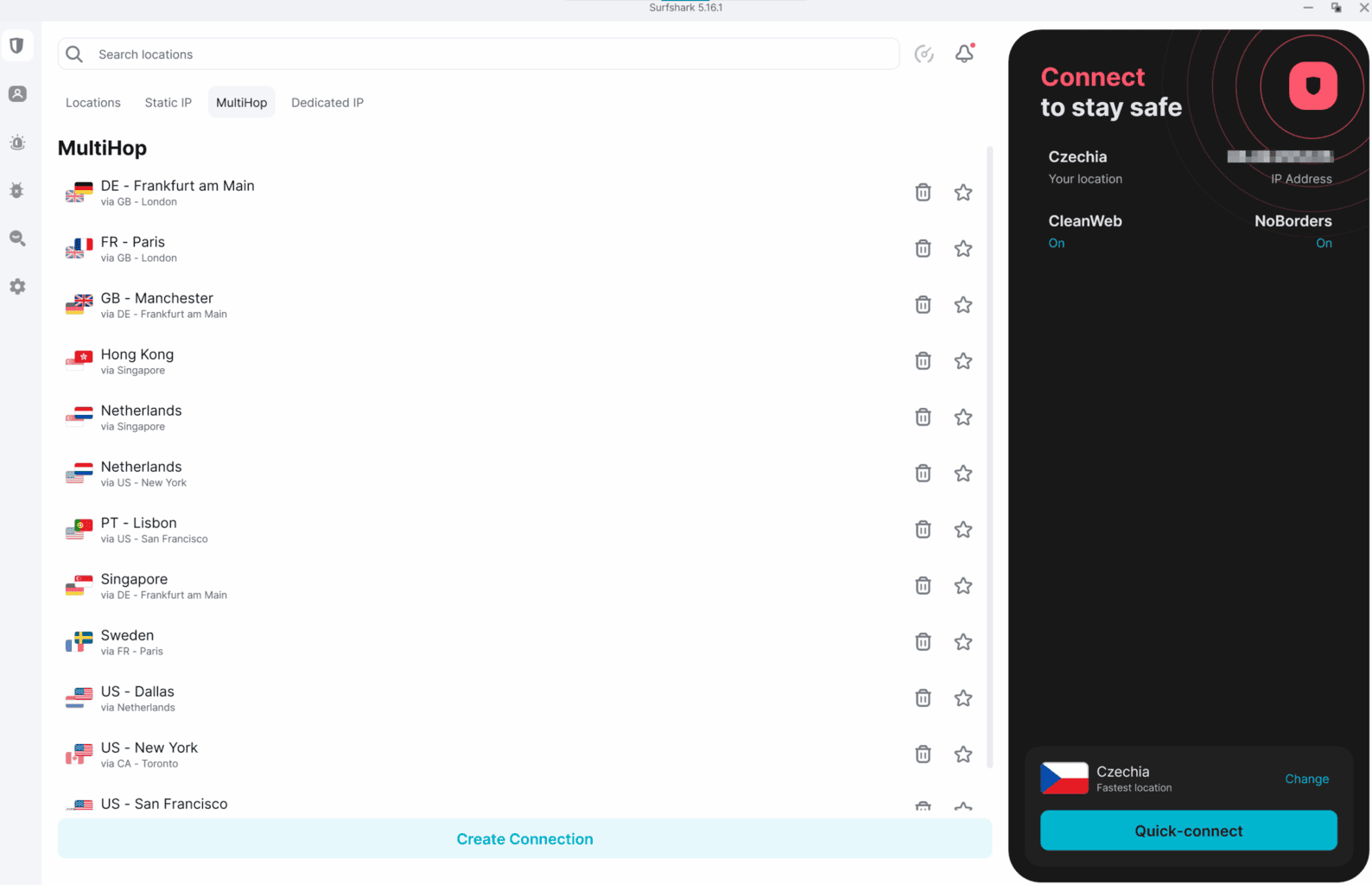Open the Antivirus bug sidebar icon
The image size is (1372, 885).
[x=17, y=190]
